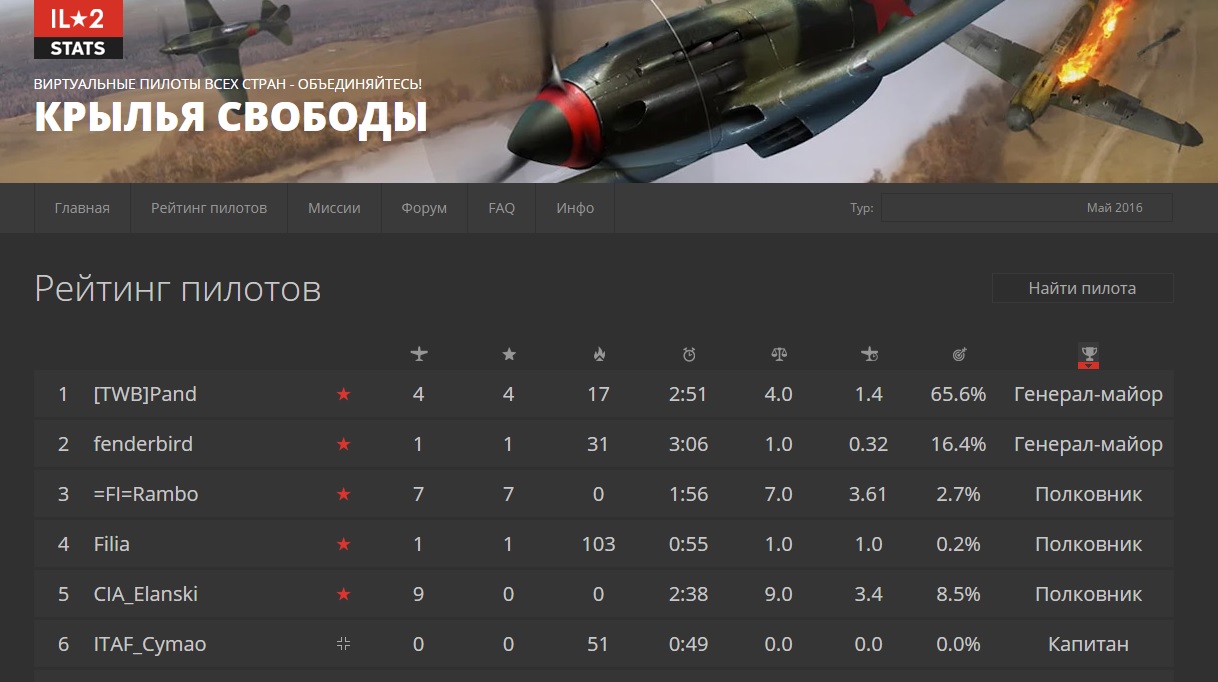Sort by flame column icon
This screenshot has height=682, width=1218.
599,354
